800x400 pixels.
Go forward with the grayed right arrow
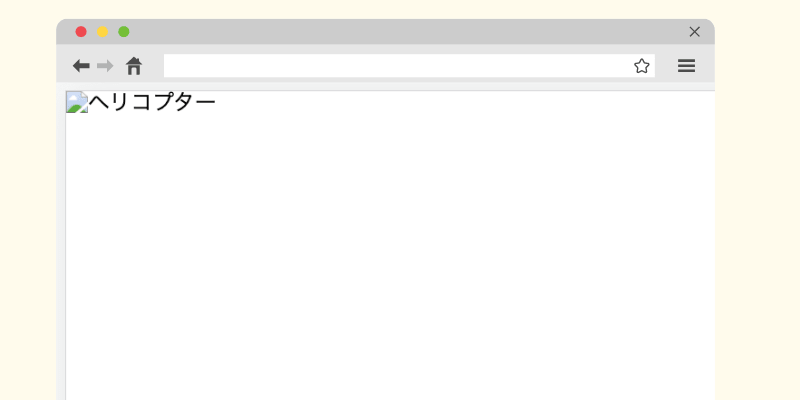pyautogui.click(x=105, y=66)
